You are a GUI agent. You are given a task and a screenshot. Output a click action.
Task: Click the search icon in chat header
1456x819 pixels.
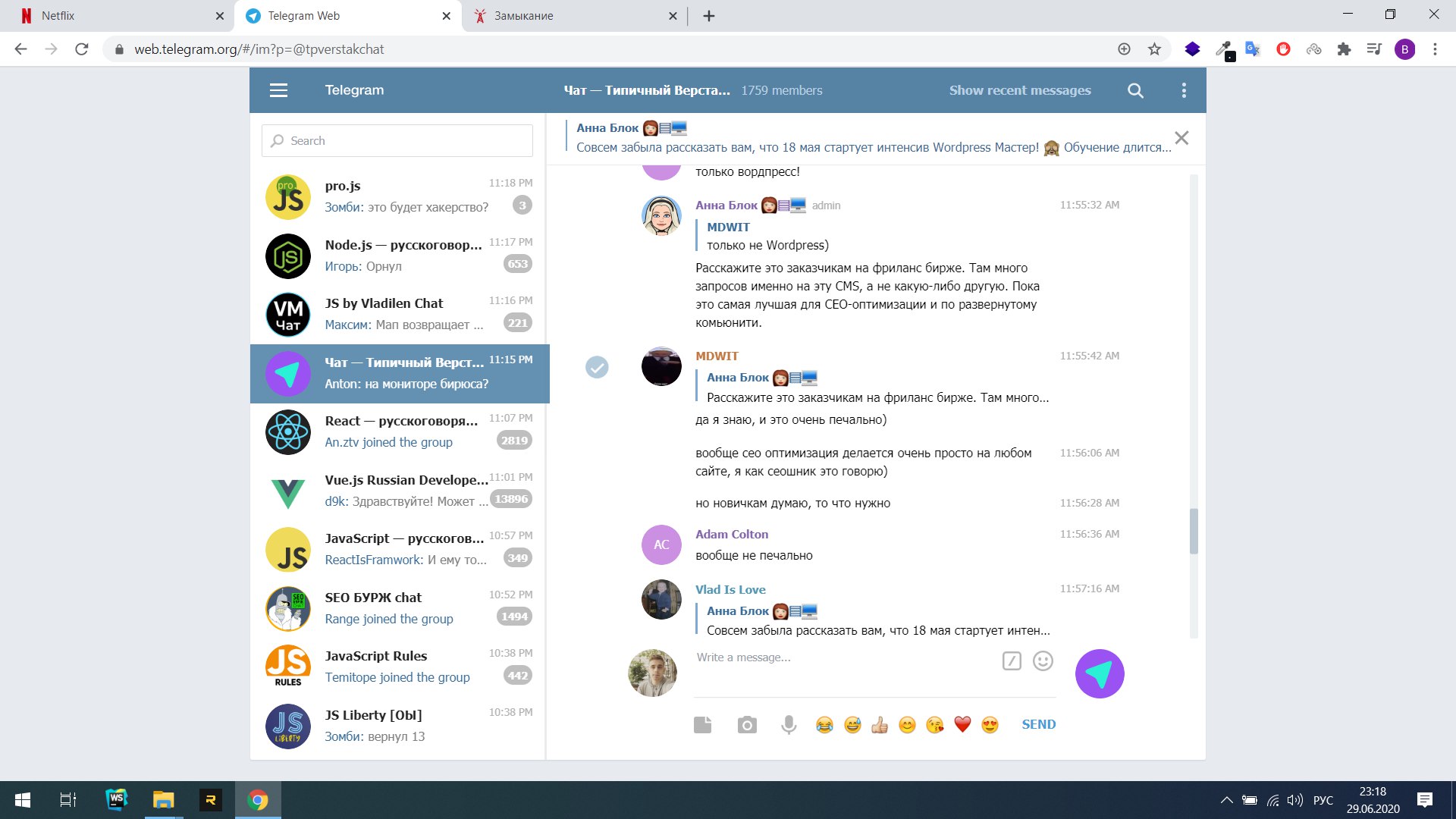1135,90
